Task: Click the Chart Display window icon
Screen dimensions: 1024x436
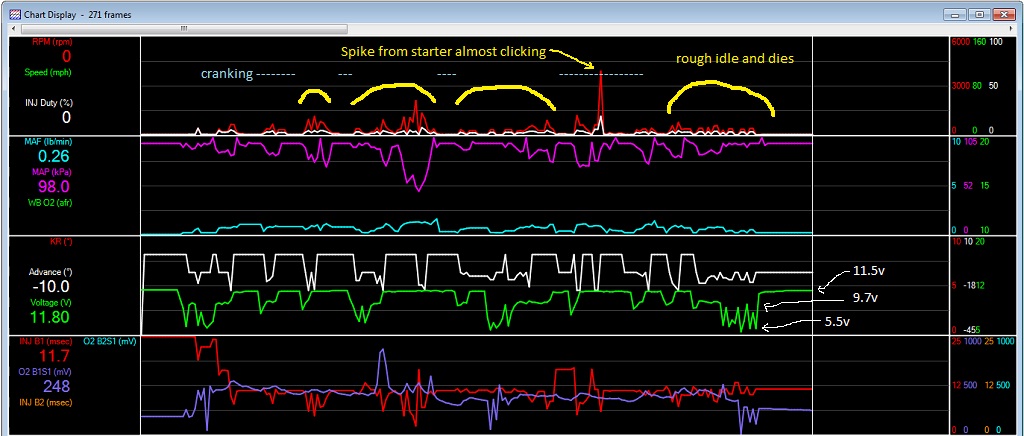Action: (x=14, y=14)
